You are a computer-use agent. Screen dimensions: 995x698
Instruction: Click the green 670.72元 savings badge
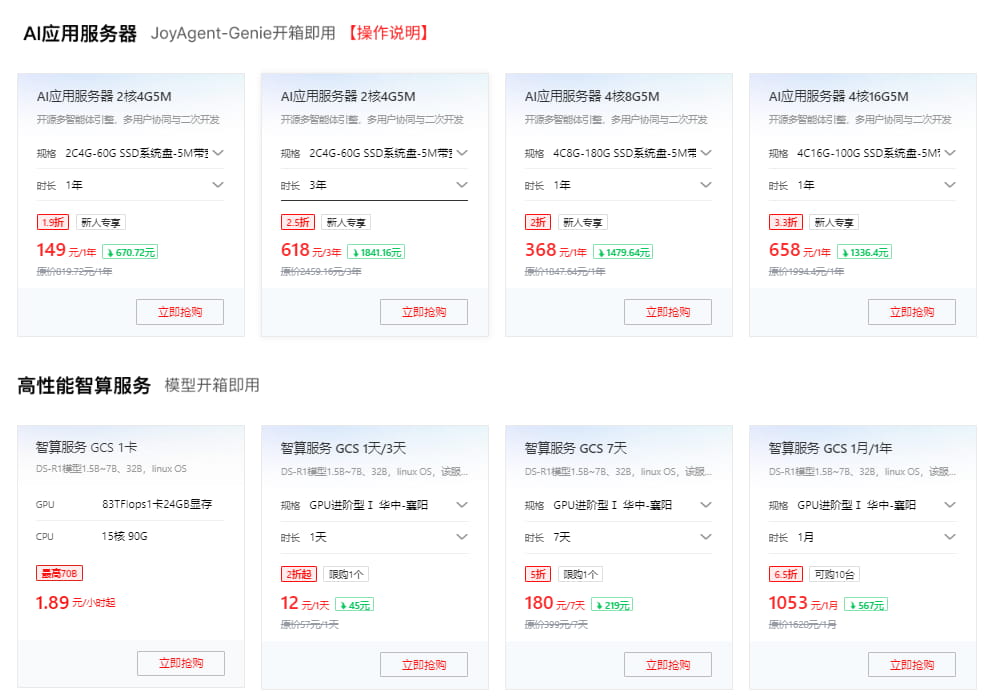click(130, 252)
